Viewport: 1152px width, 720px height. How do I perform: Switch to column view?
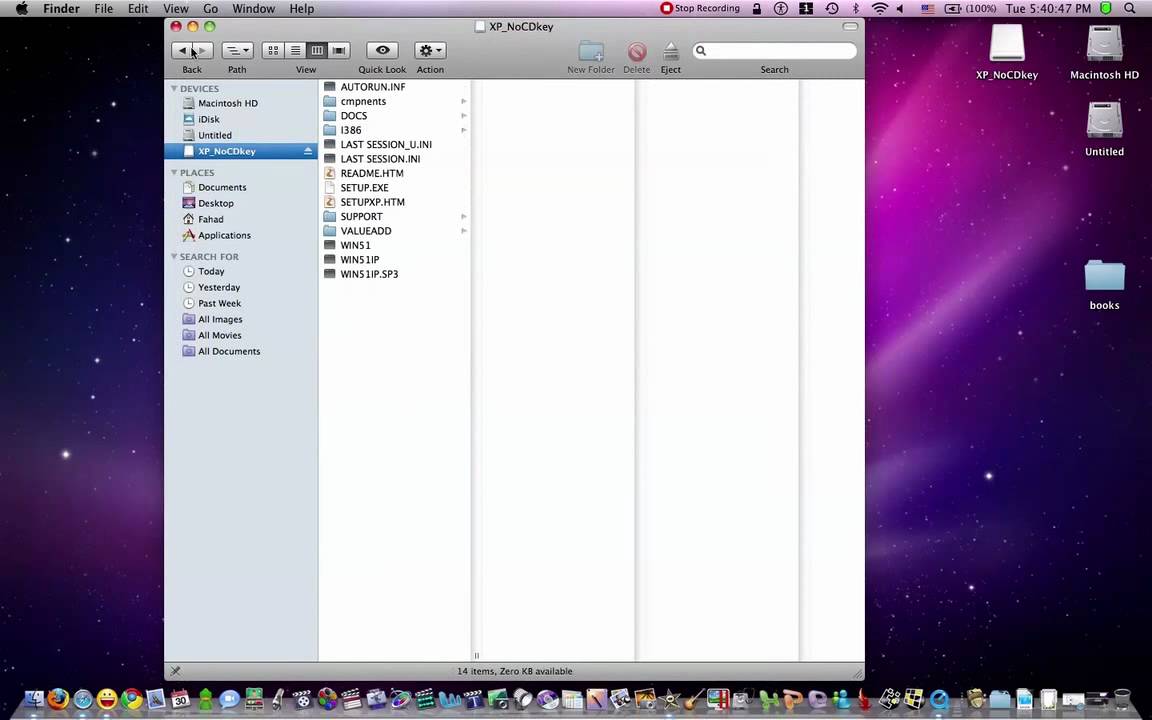tap(317, 51)
